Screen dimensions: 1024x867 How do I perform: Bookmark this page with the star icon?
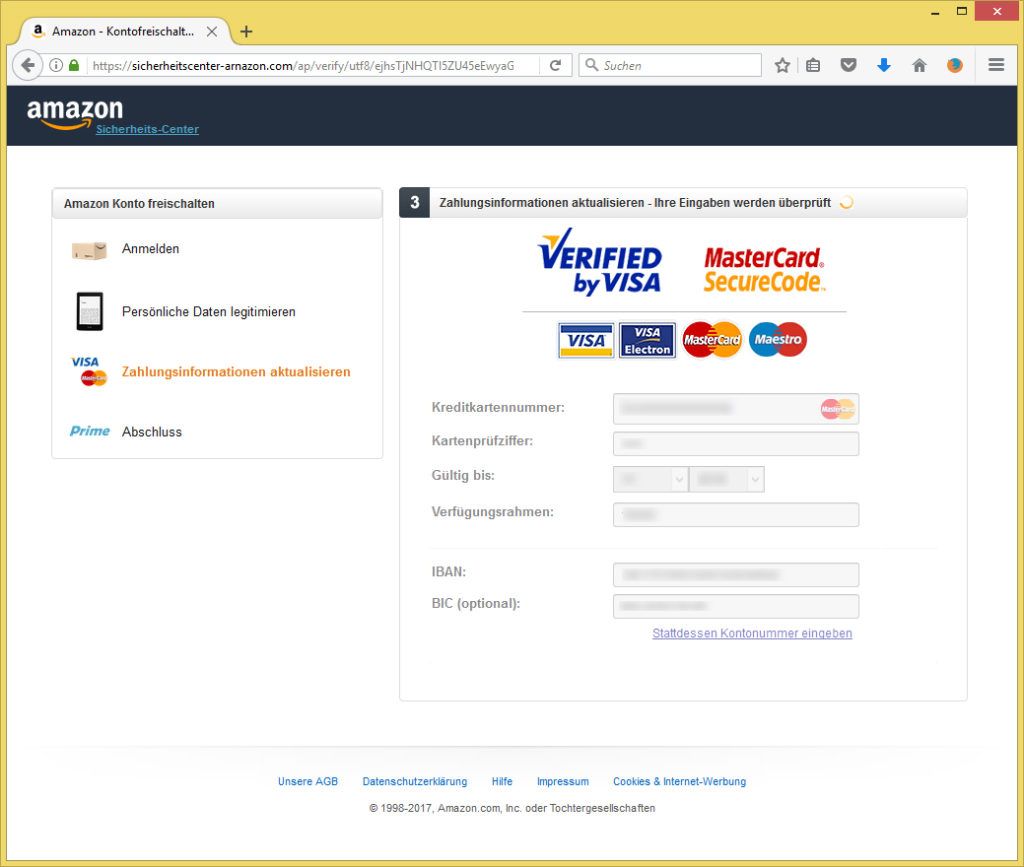tap(782, 65)
